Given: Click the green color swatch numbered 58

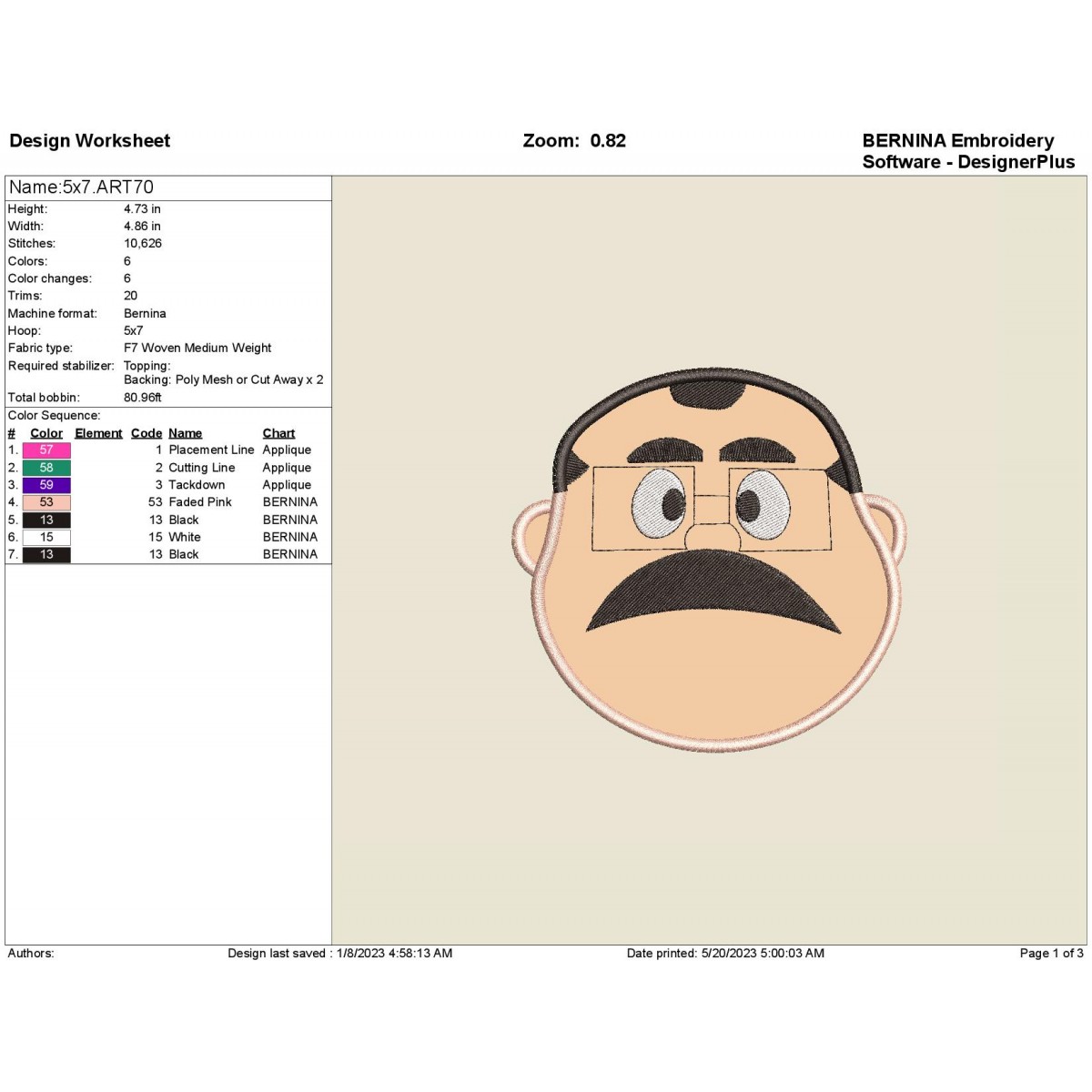Looking at the screenshot, I should [x=46, y=468].
